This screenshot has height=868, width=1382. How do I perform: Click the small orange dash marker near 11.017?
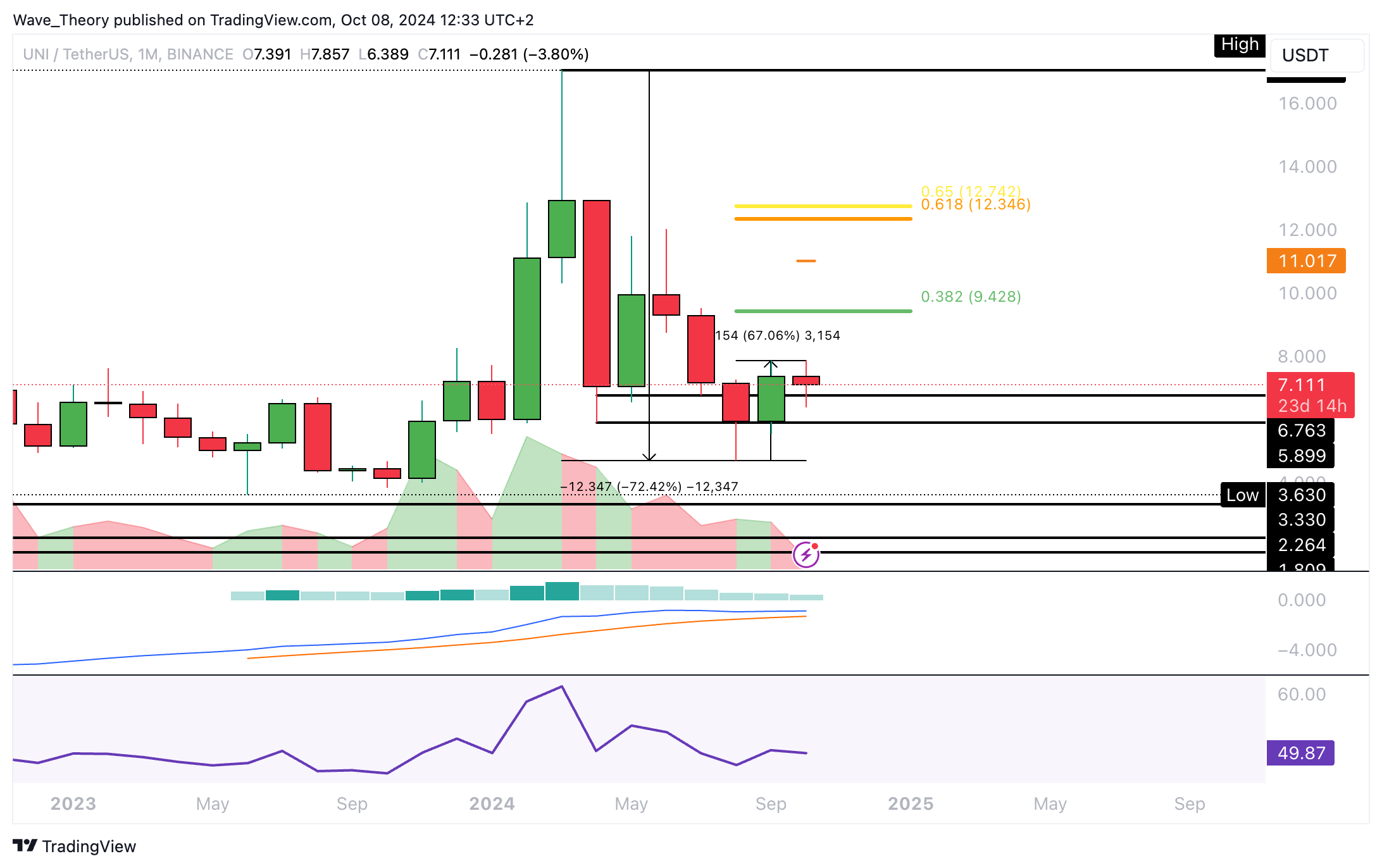pos(806,261)
